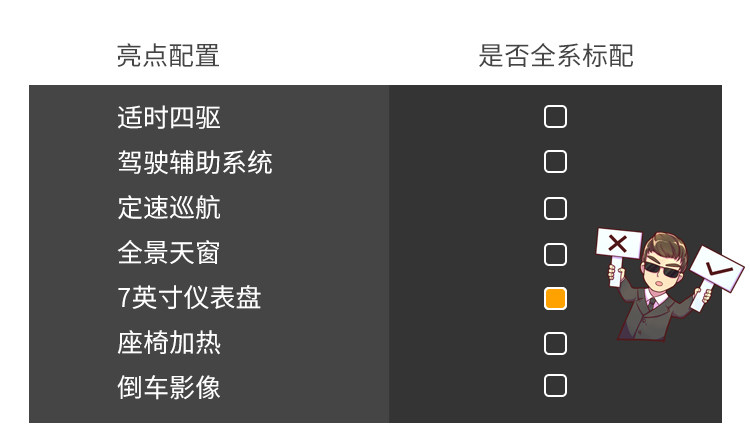Check the 定速巡航 box

click(555, 208)
